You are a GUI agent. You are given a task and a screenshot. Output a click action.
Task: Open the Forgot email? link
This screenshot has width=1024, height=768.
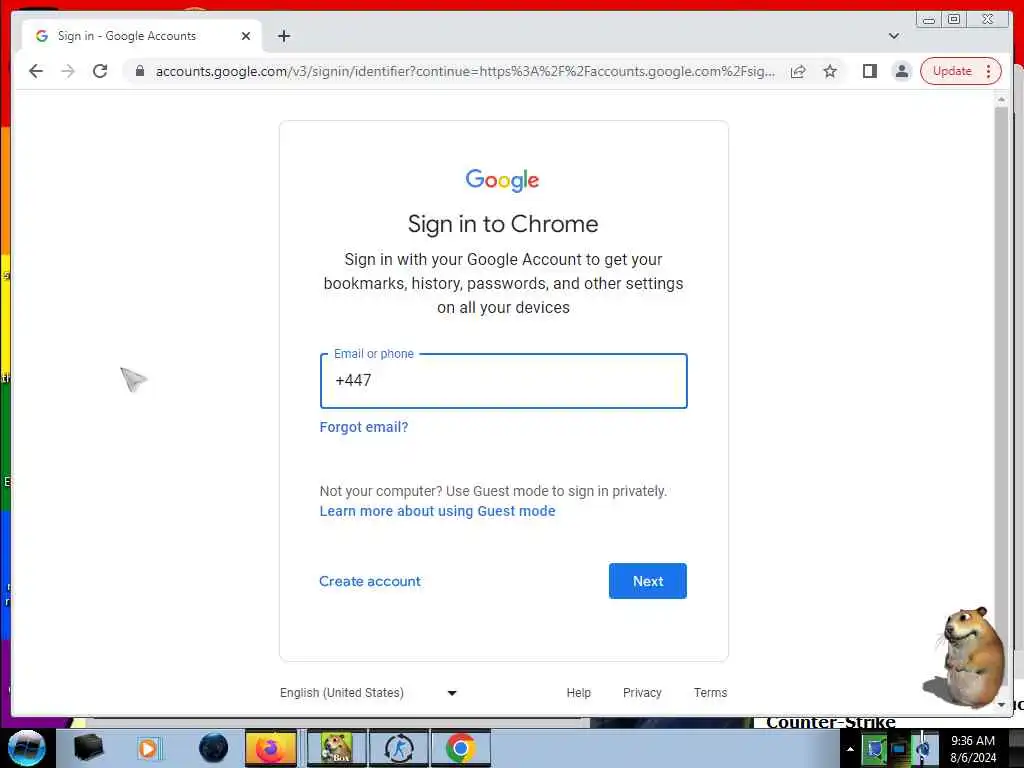pos(364,427)
